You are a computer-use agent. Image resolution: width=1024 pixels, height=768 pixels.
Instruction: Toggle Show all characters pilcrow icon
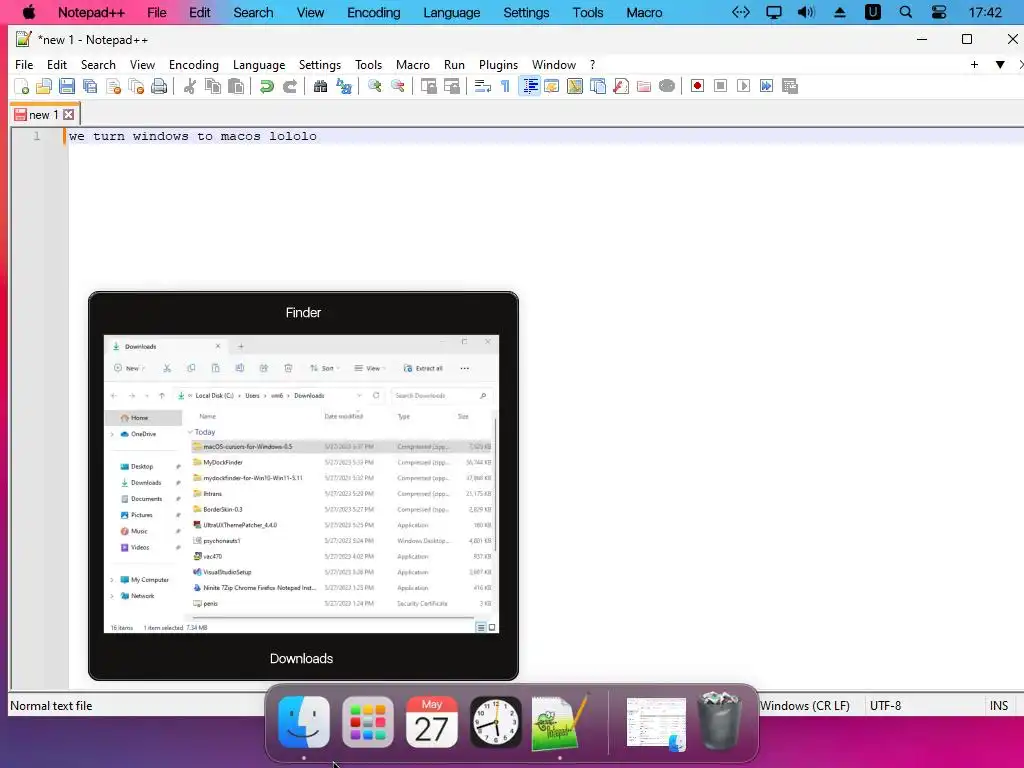tap(505, 86)
